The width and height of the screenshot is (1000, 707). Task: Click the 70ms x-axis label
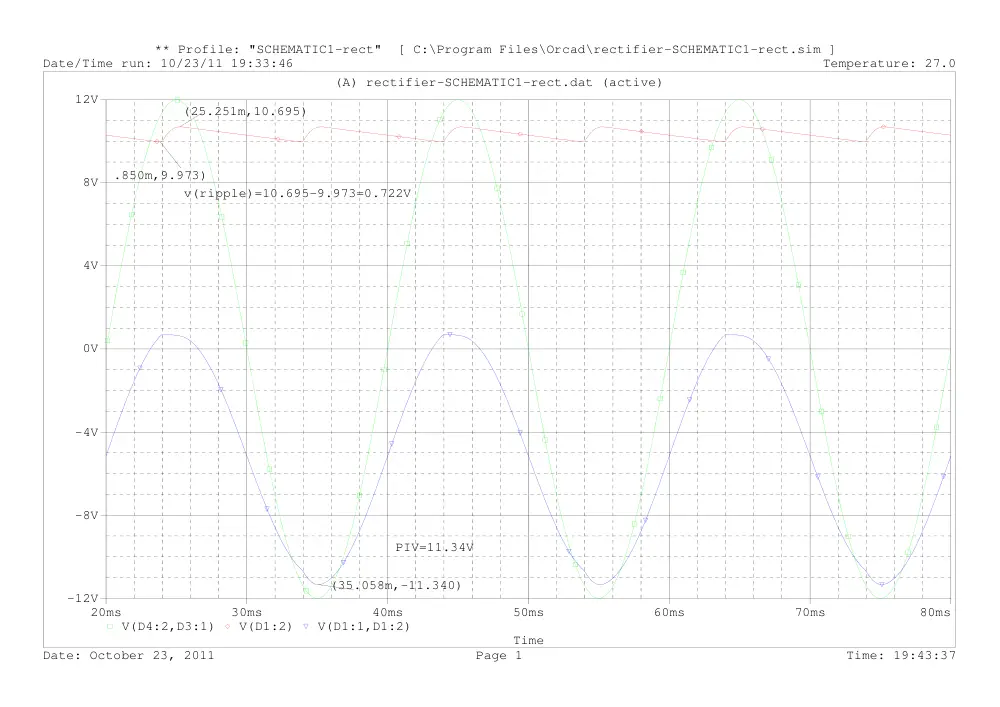(811, 612)
